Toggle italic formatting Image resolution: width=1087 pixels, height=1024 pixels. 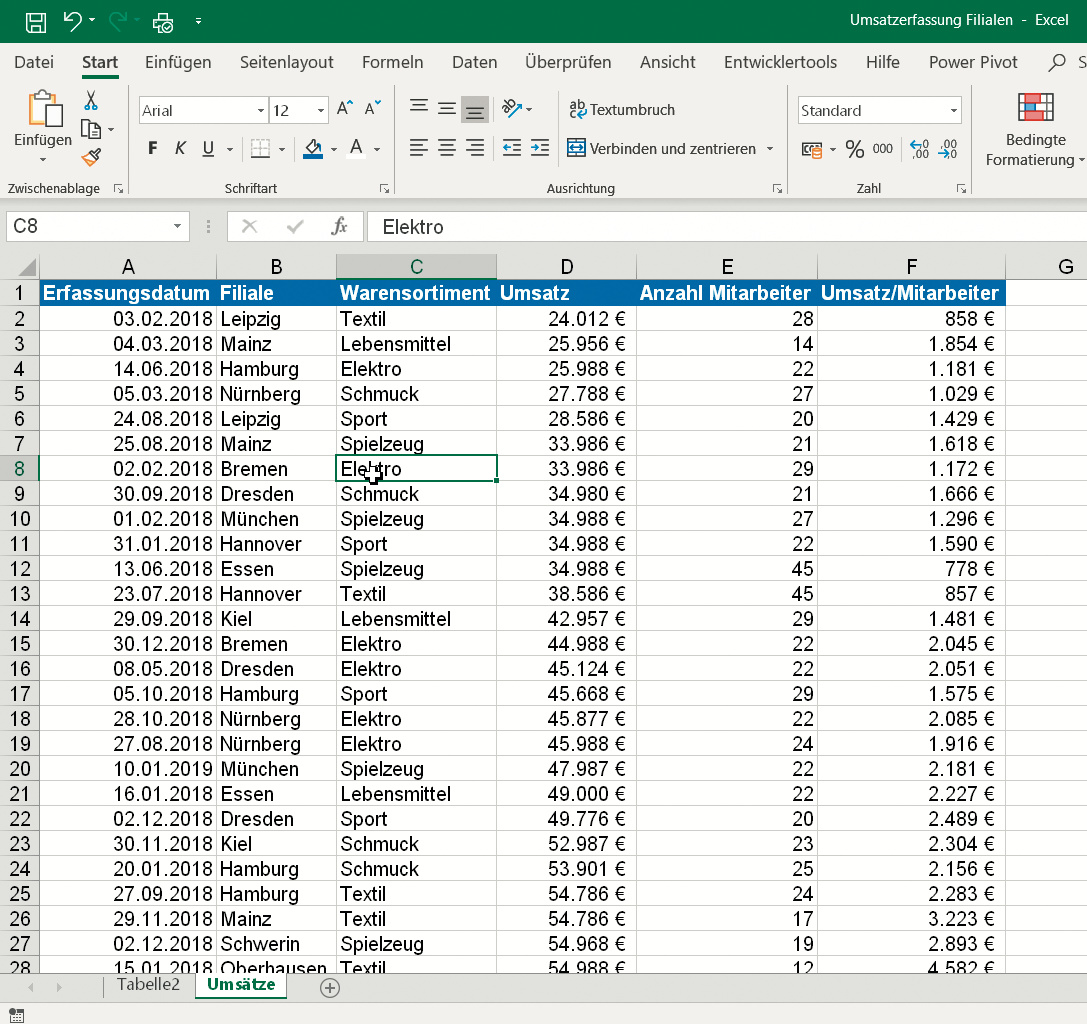point(181,148)
